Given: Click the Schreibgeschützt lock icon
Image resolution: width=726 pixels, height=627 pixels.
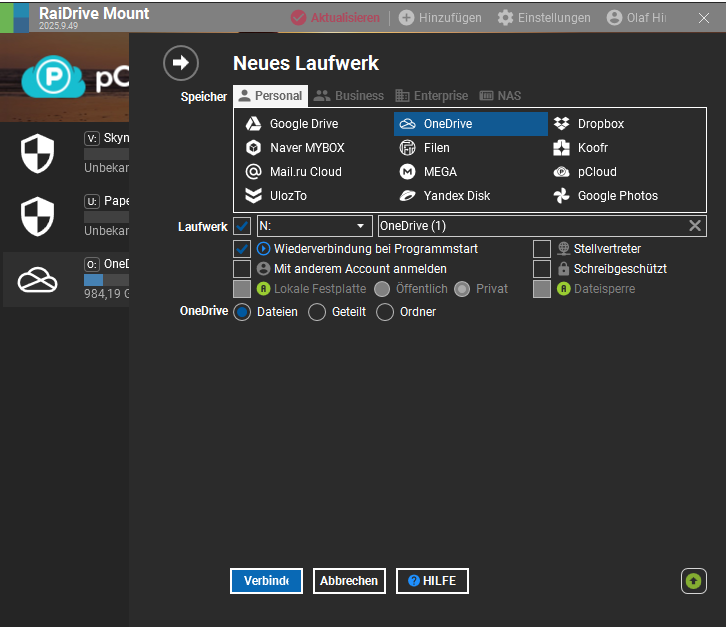Looking at the screenshot, I should pos(563,269).
